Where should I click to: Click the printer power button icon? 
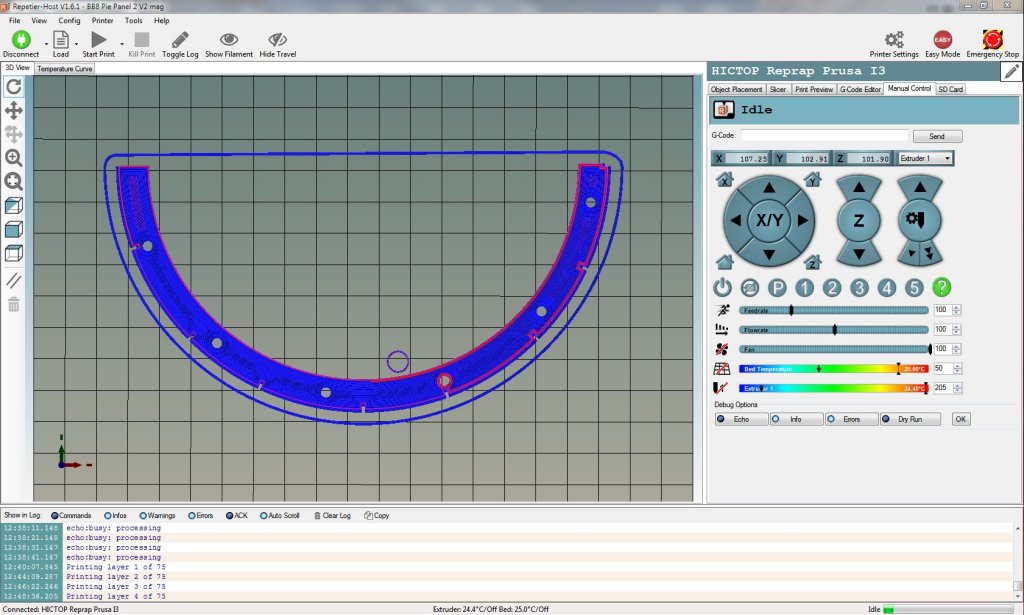(x=723, y=288)
